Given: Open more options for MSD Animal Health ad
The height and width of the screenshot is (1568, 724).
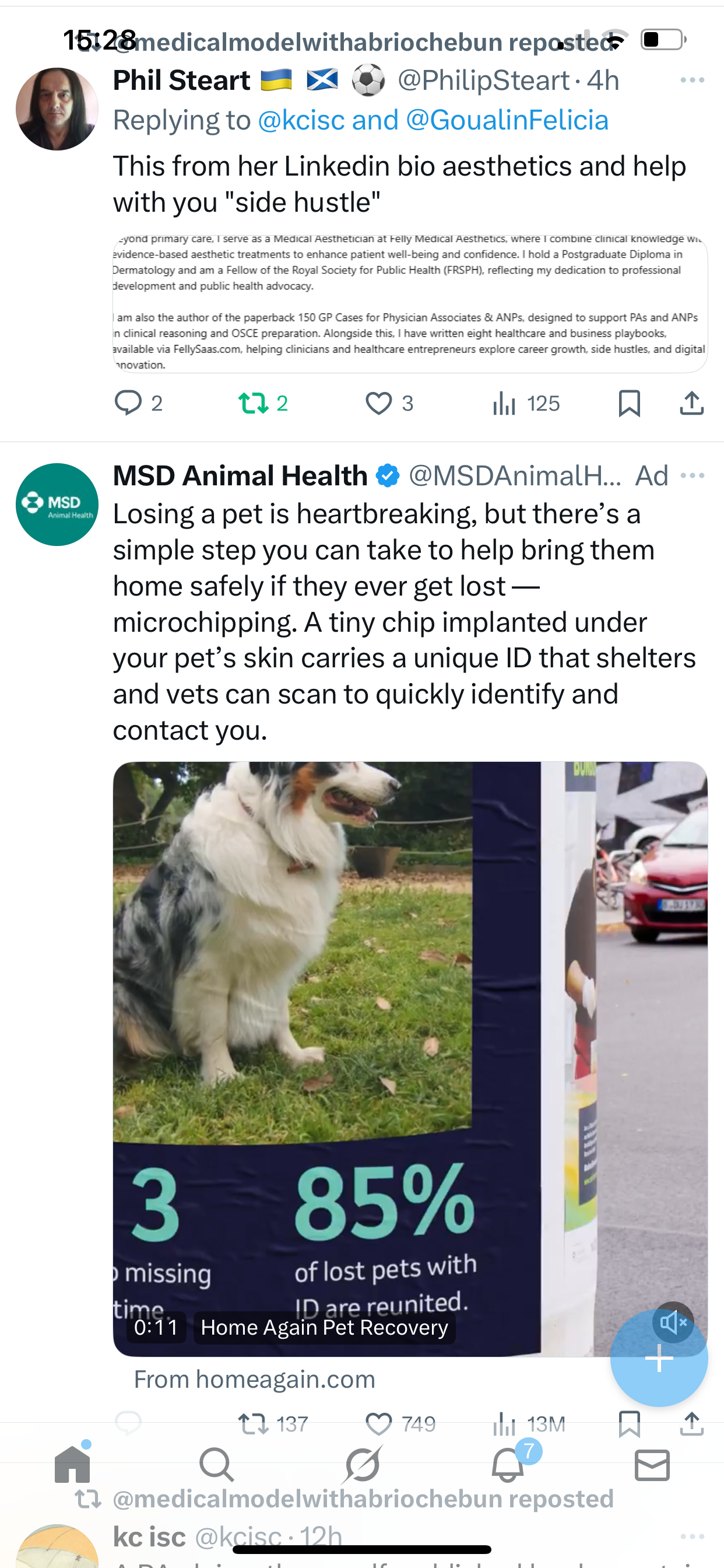Looking at the screenshot, I should point(692,475).
